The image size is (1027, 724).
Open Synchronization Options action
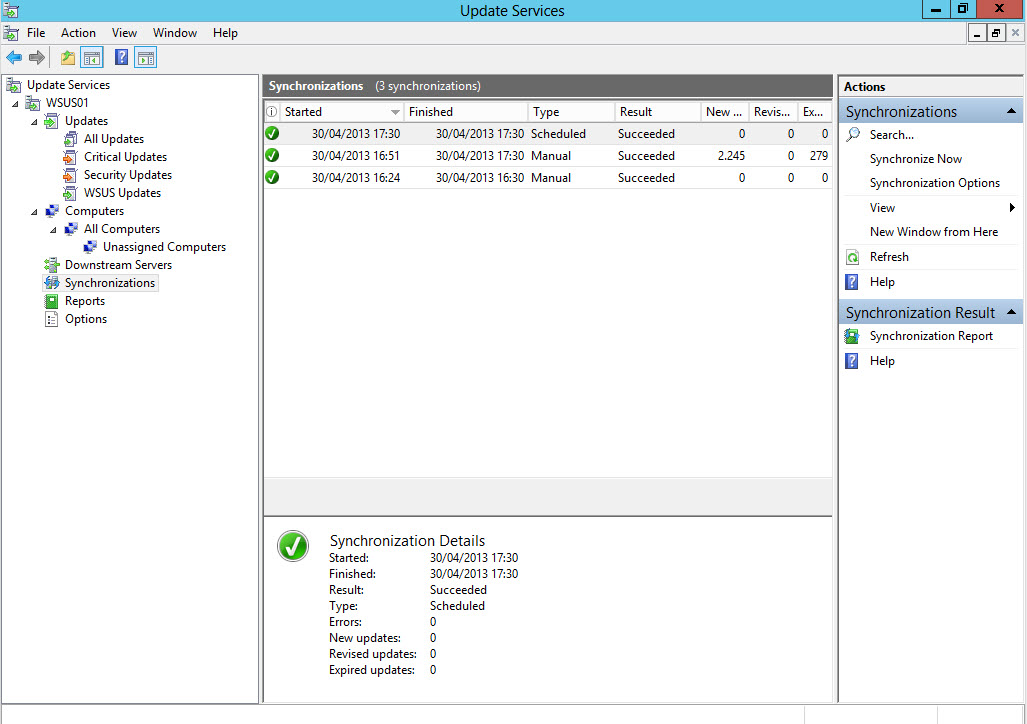tap(935, 183)
